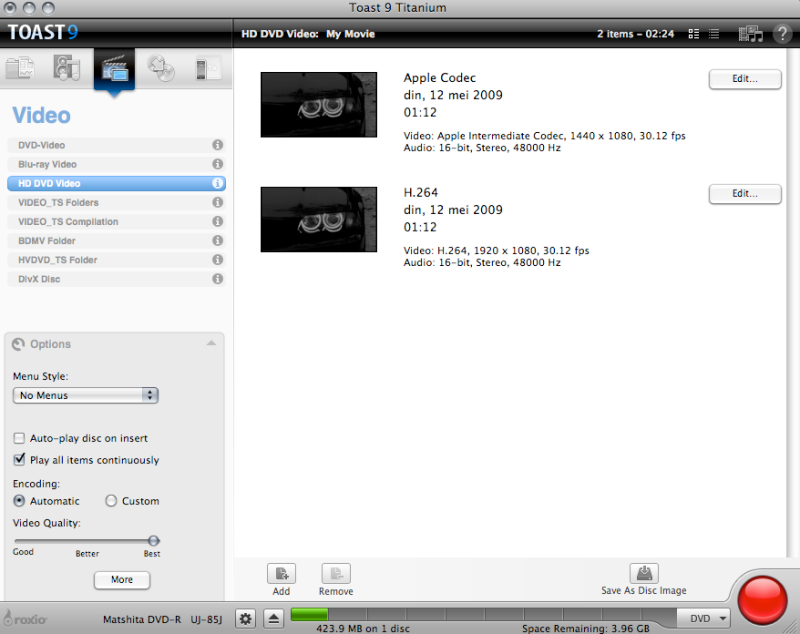Show info for DVD-Video format
Image resolution: width=800 pixels, height=634 pixels.
tap(217, 145)
